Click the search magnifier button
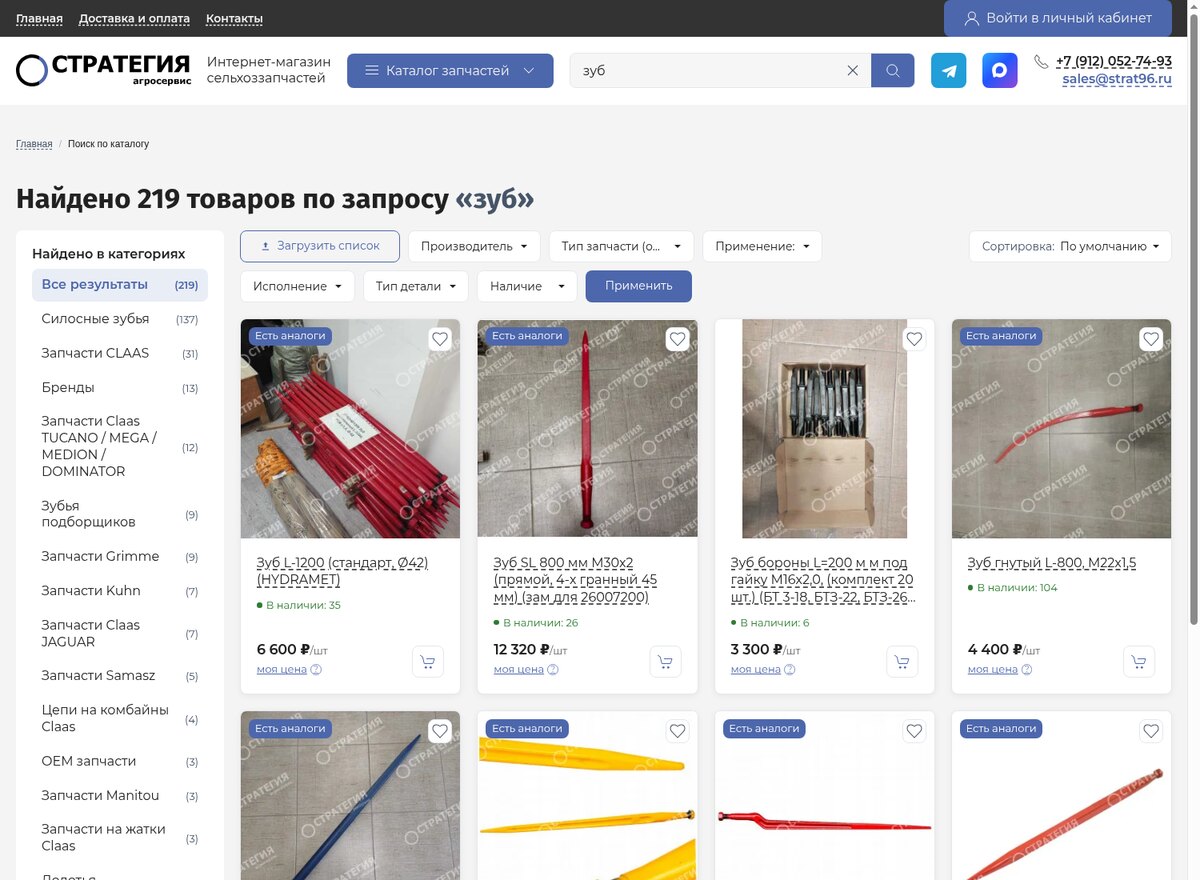This screenshot has height=880, width=1200. tap(892, 71)
